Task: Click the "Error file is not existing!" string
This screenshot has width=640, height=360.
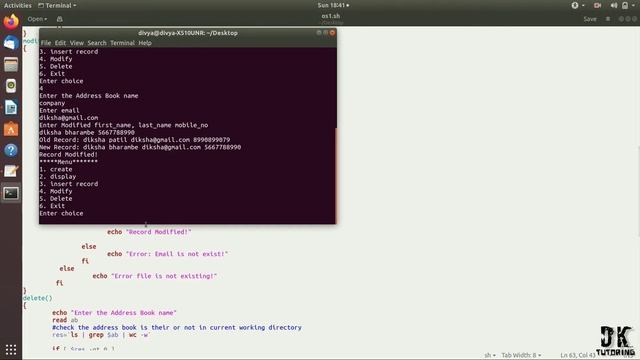Action: coord(164,276)
